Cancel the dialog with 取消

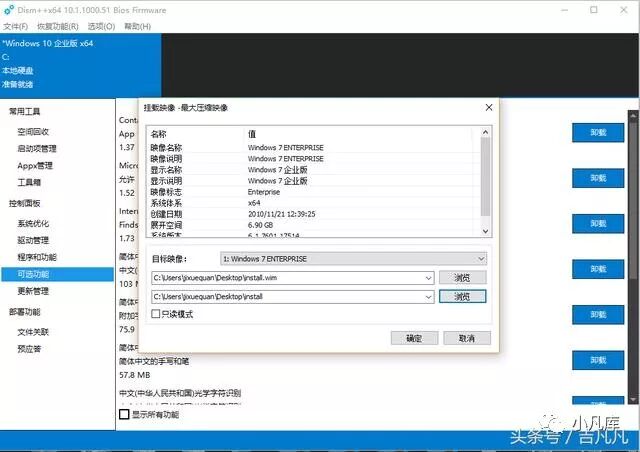click(467, 338)
